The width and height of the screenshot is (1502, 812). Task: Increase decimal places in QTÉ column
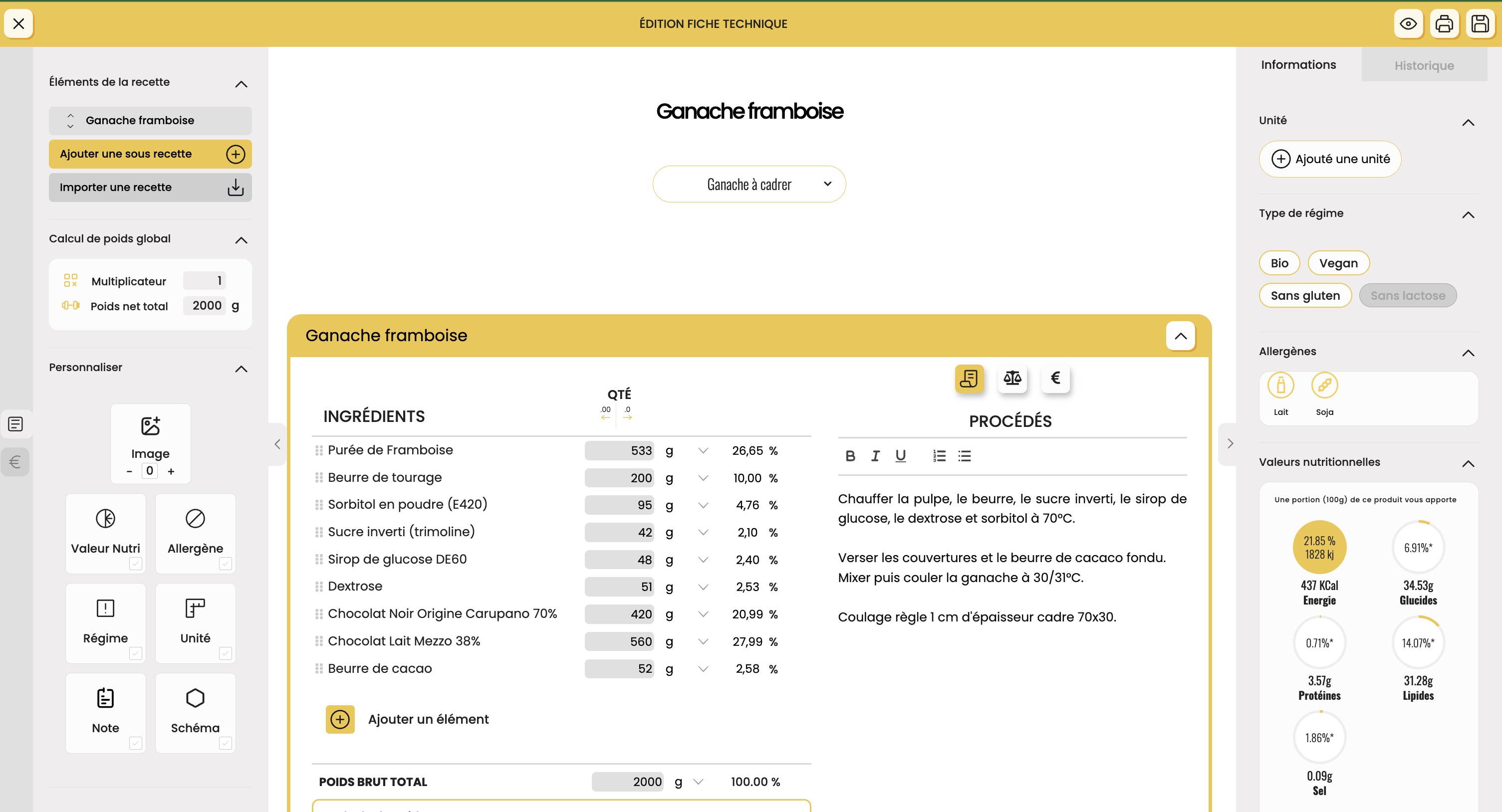click(606, 412)
